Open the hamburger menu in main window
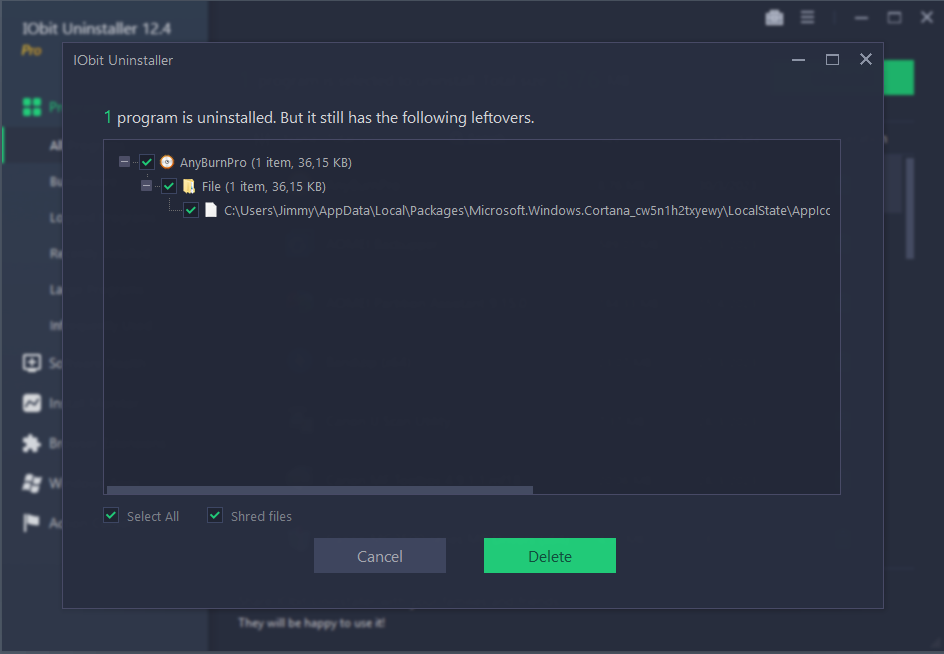This screenshot has width=944, height=654. [x=807, y=17]
